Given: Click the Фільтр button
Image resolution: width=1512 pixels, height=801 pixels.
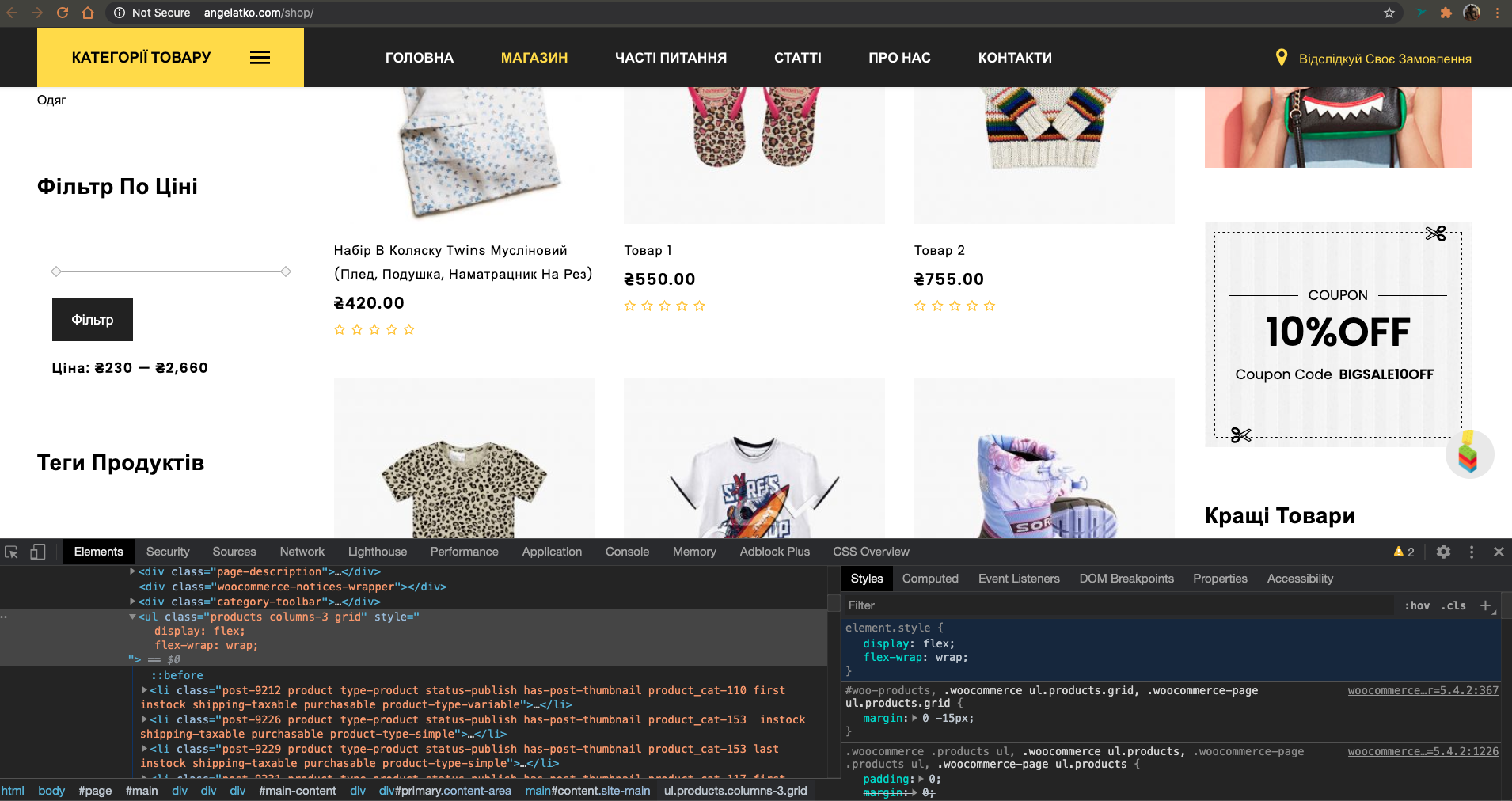Looking at the screenshot, I should click(x=93, y=320).
